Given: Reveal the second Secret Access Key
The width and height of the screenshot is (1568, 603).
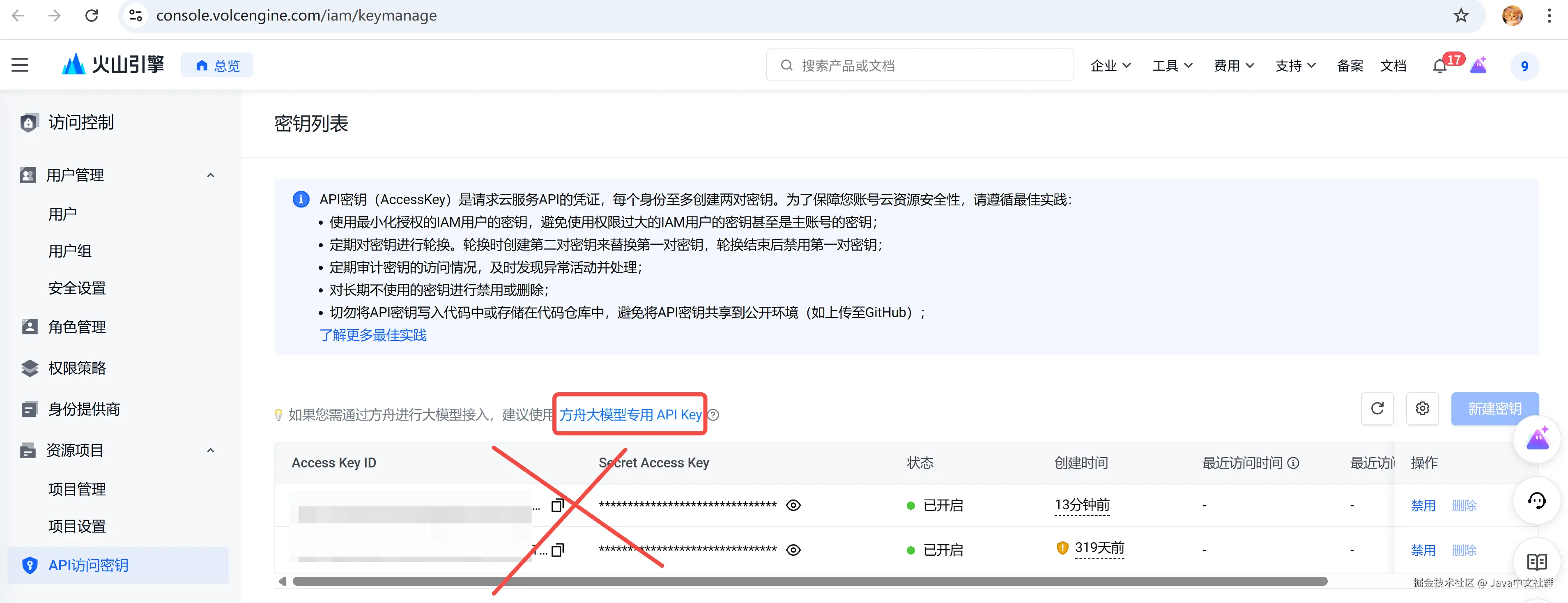Looking at the screenshot, I should coord(793,550).
